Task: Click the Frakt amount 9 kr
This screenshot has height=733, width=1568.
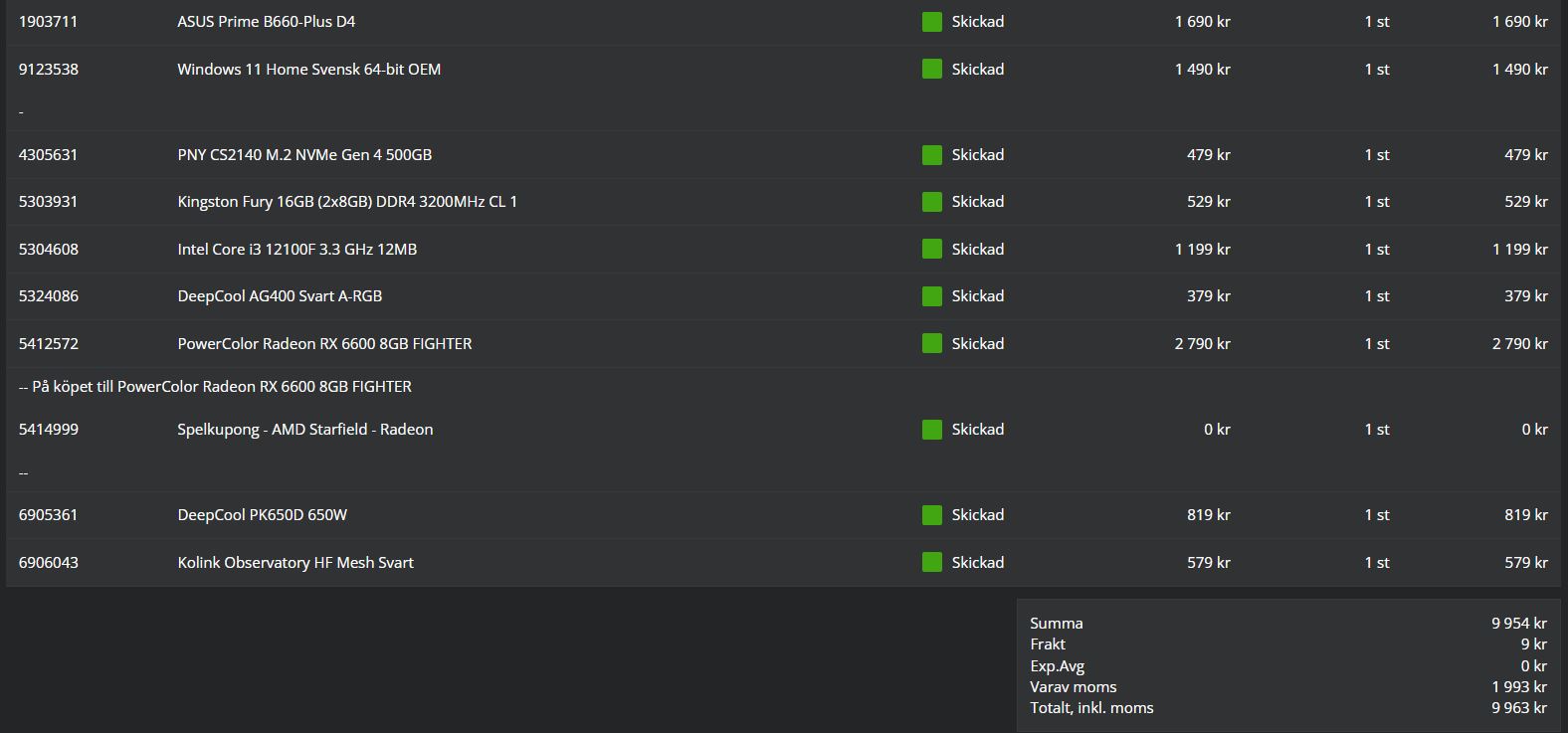Action: point(1534,644)
